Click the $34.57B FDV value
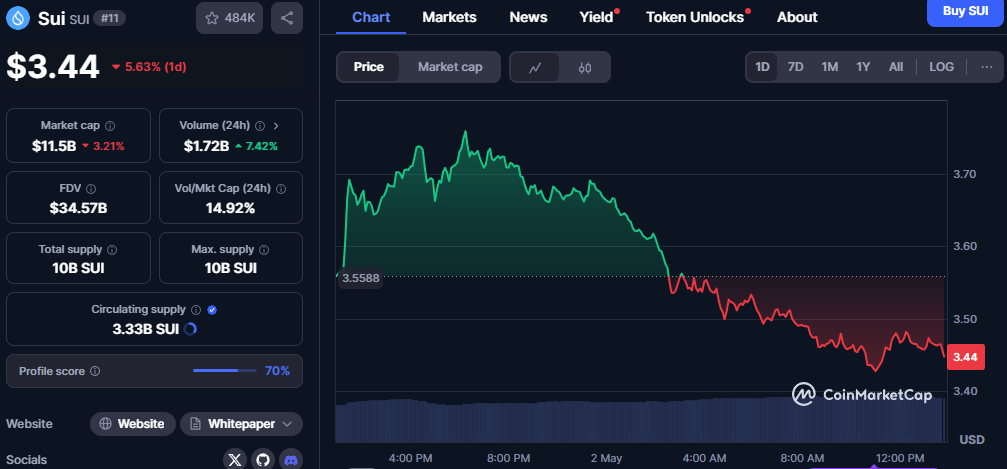 (x=78, y=208)
